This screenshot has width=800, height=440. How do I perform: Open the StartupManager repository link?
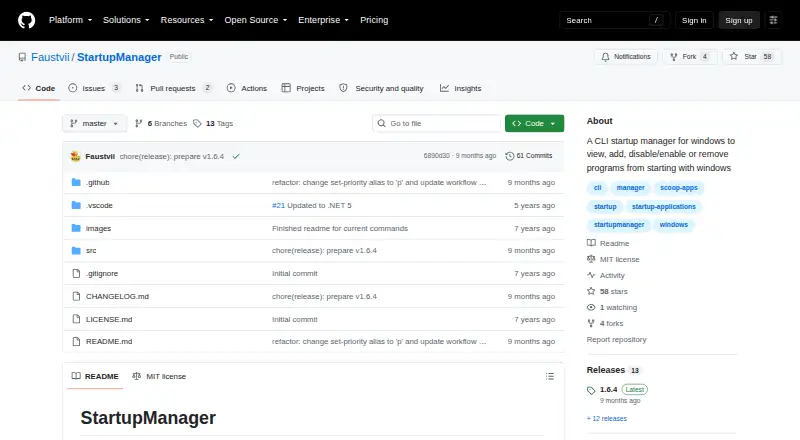[x=119, y=57]
